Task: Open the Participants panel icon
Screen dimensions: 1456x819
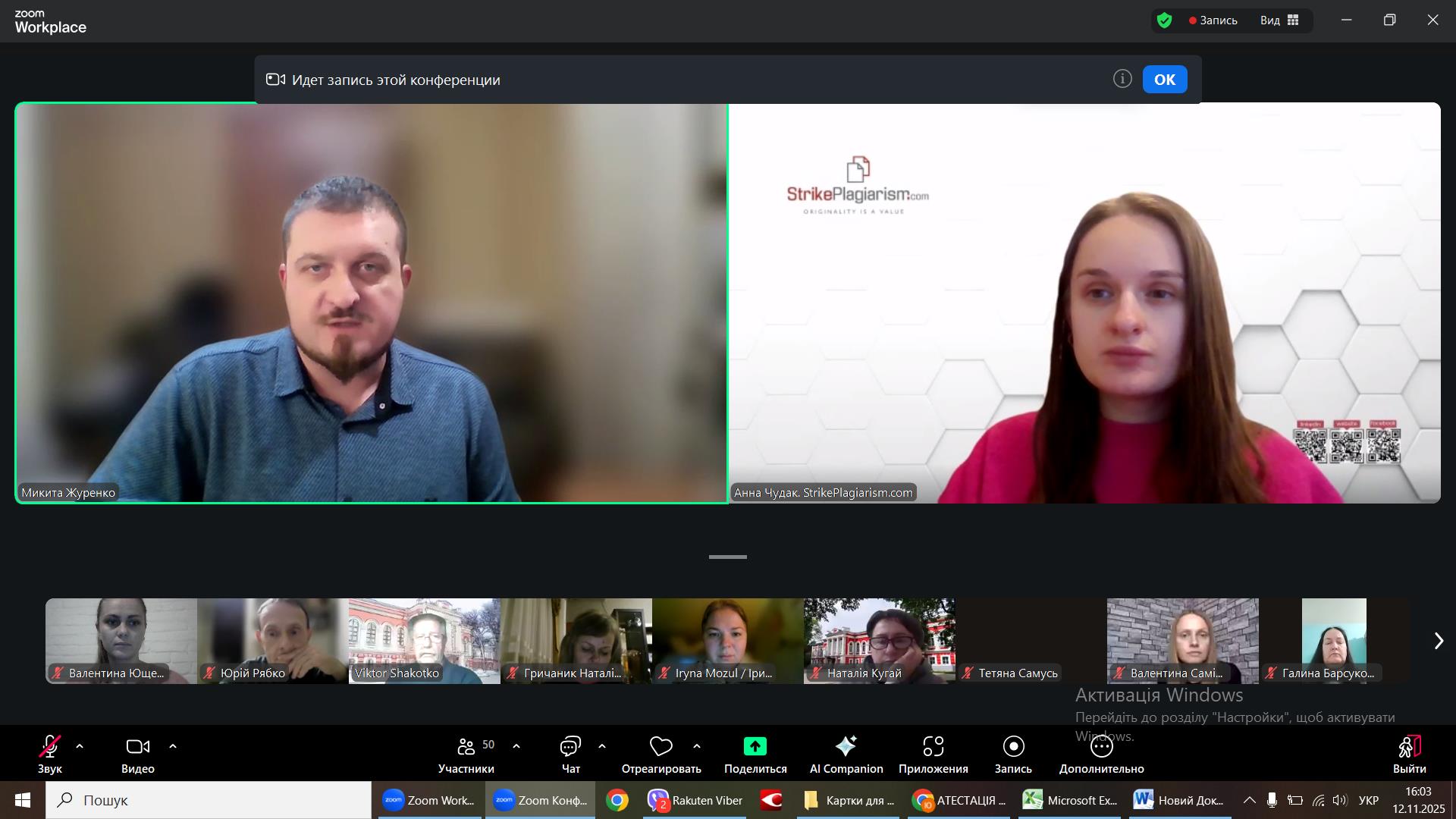Action: pyautogui.click(x=466, y=747)
